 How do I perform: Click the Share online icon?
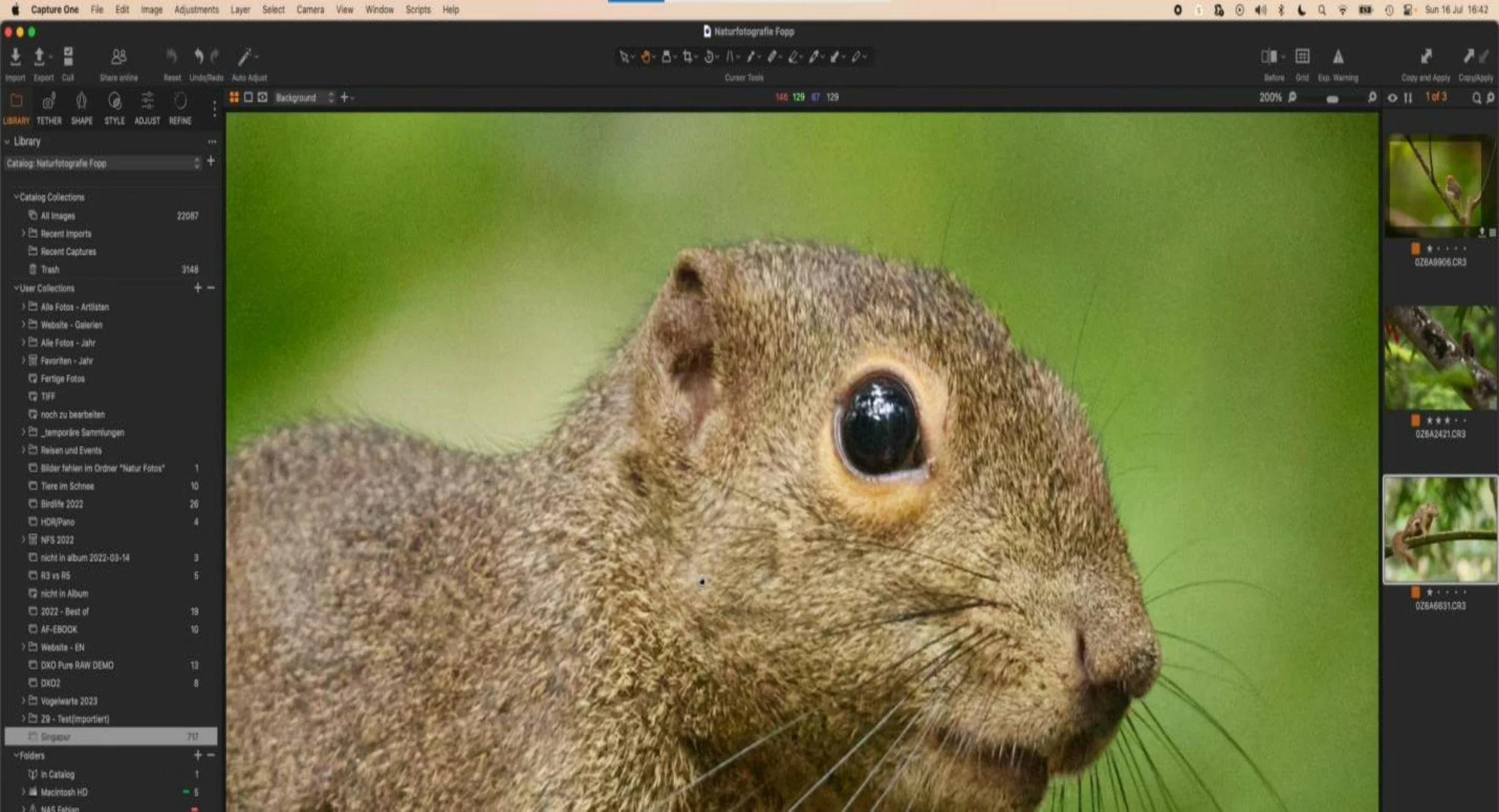pos(119,58)
